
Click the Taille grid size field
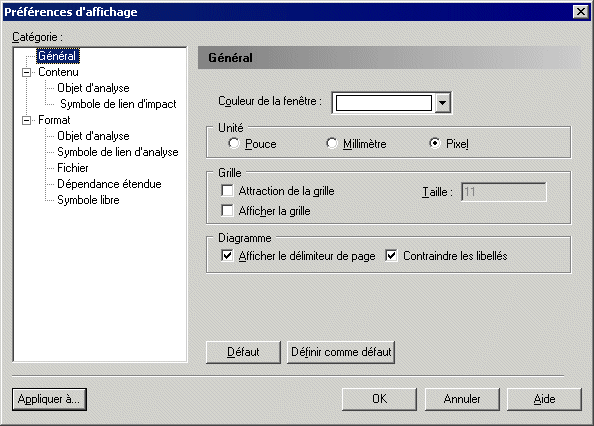click(x=504, y=192)
